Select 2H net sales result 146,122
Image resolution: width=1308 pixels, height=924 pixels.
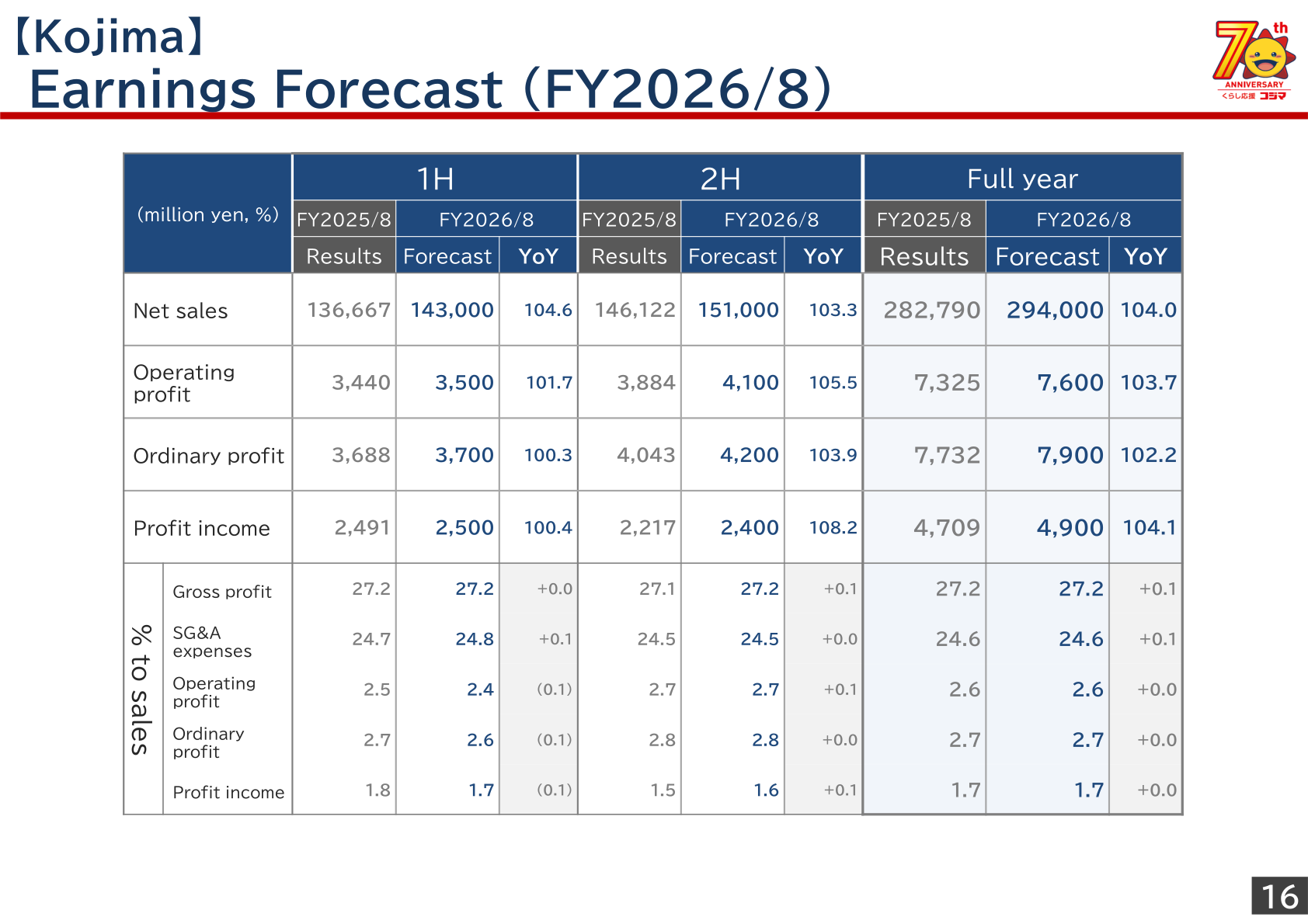point(635,310)
